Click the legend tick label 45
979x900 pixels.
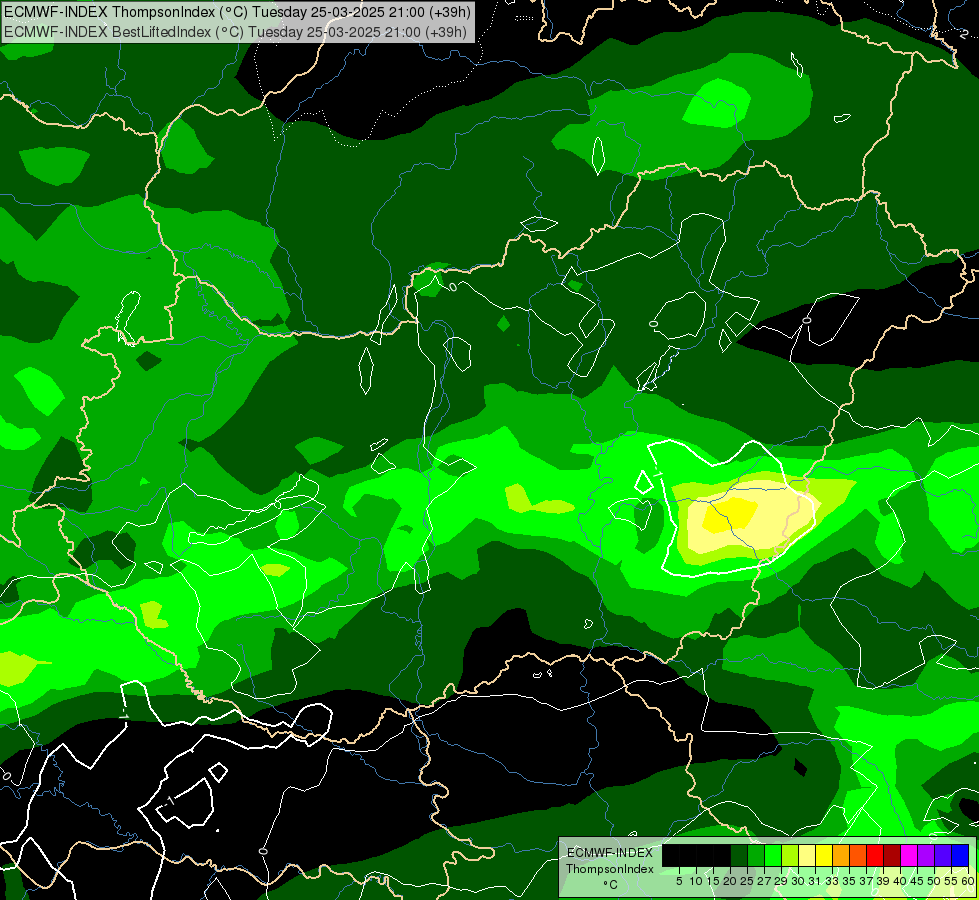918,881
